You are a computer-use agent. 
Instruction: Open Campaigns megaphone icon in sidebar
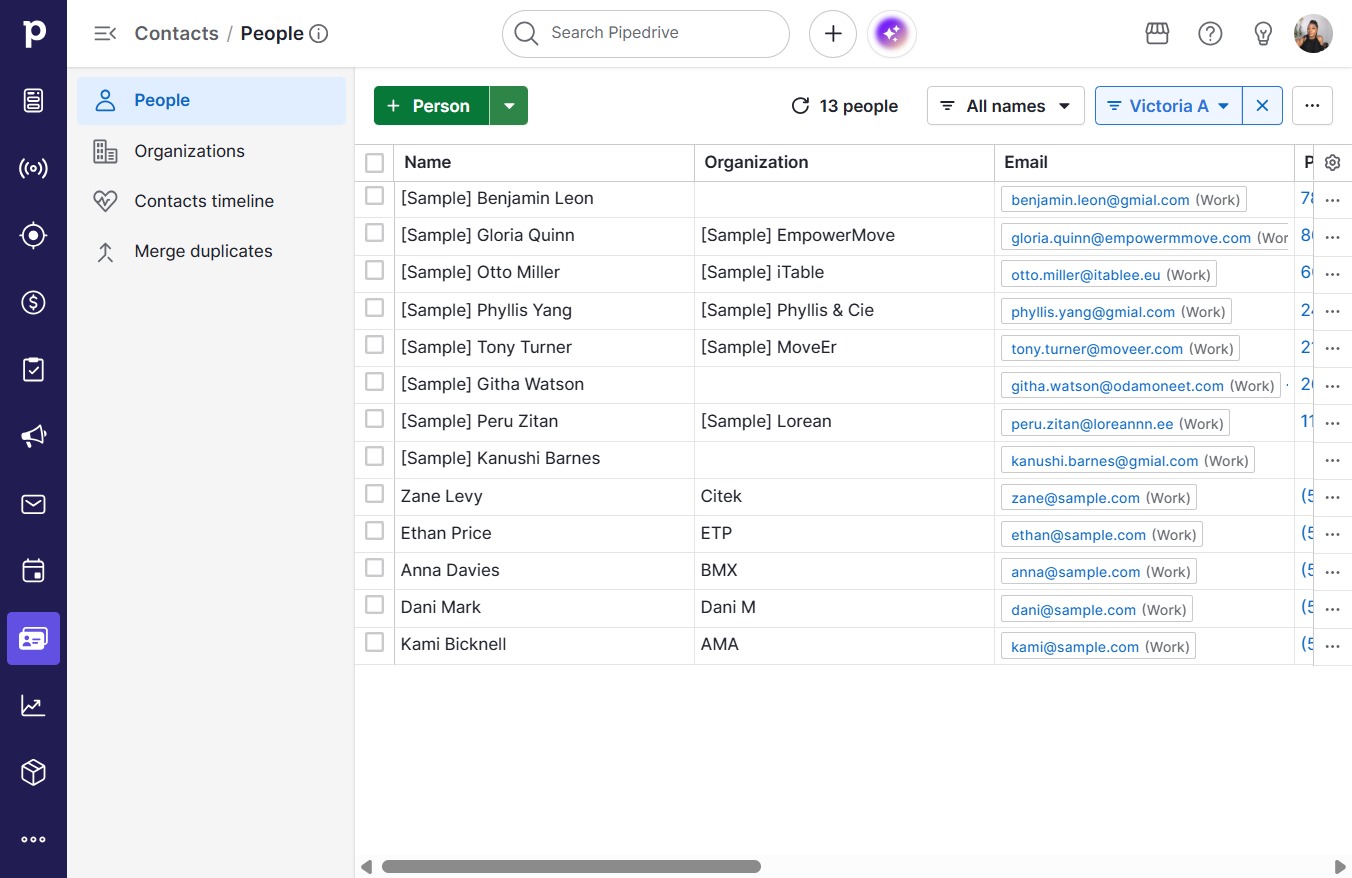click(x=33, y=436)
